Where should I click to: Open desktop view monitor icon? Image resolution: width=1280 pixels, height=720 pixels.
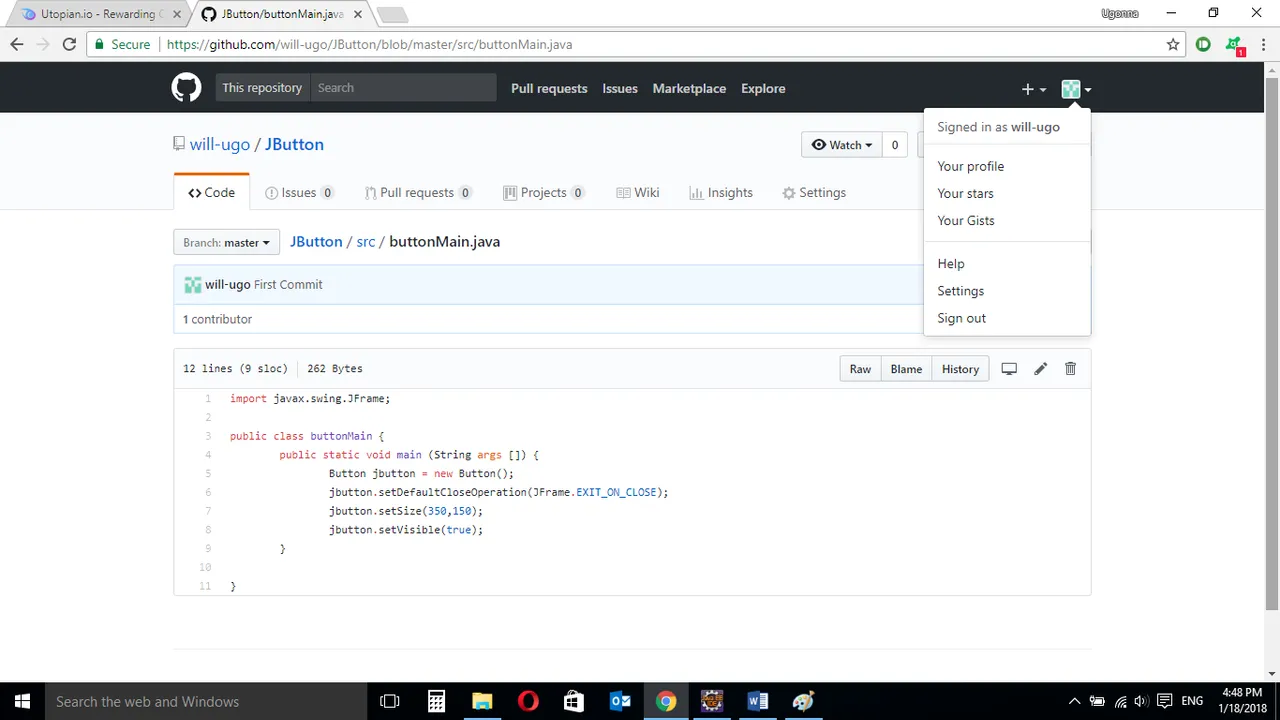click(1009, 369)
